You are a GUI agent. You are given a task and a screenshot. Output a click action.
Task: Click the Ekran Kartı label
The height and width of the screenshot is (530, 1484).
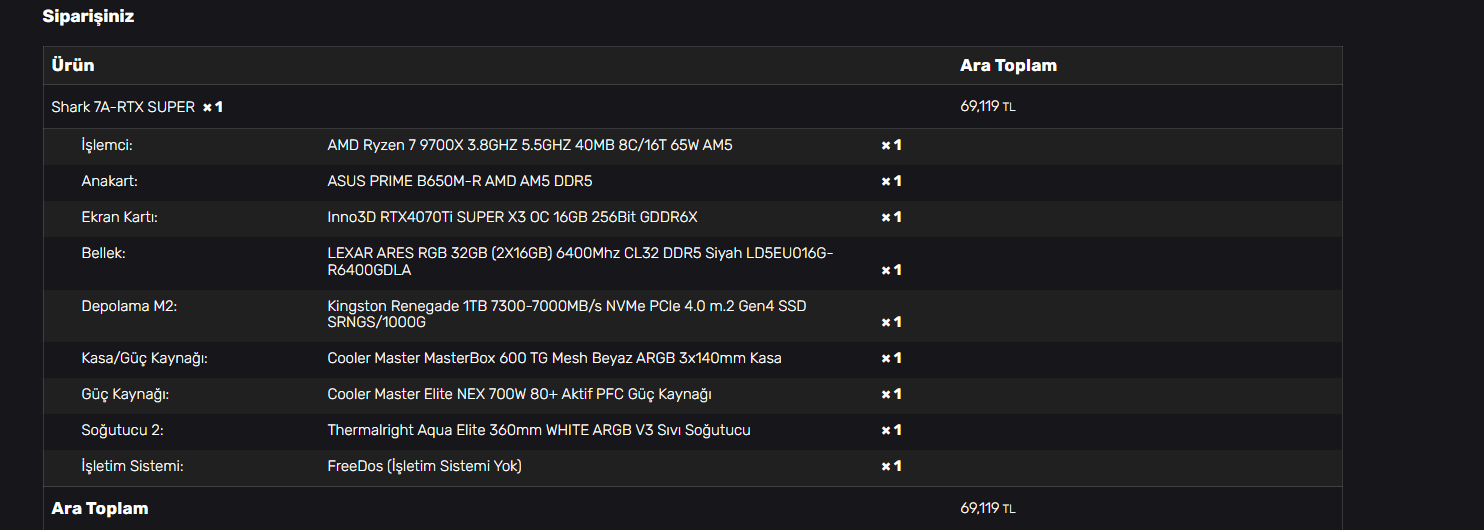pyautogui.click(x=119, y=217)
